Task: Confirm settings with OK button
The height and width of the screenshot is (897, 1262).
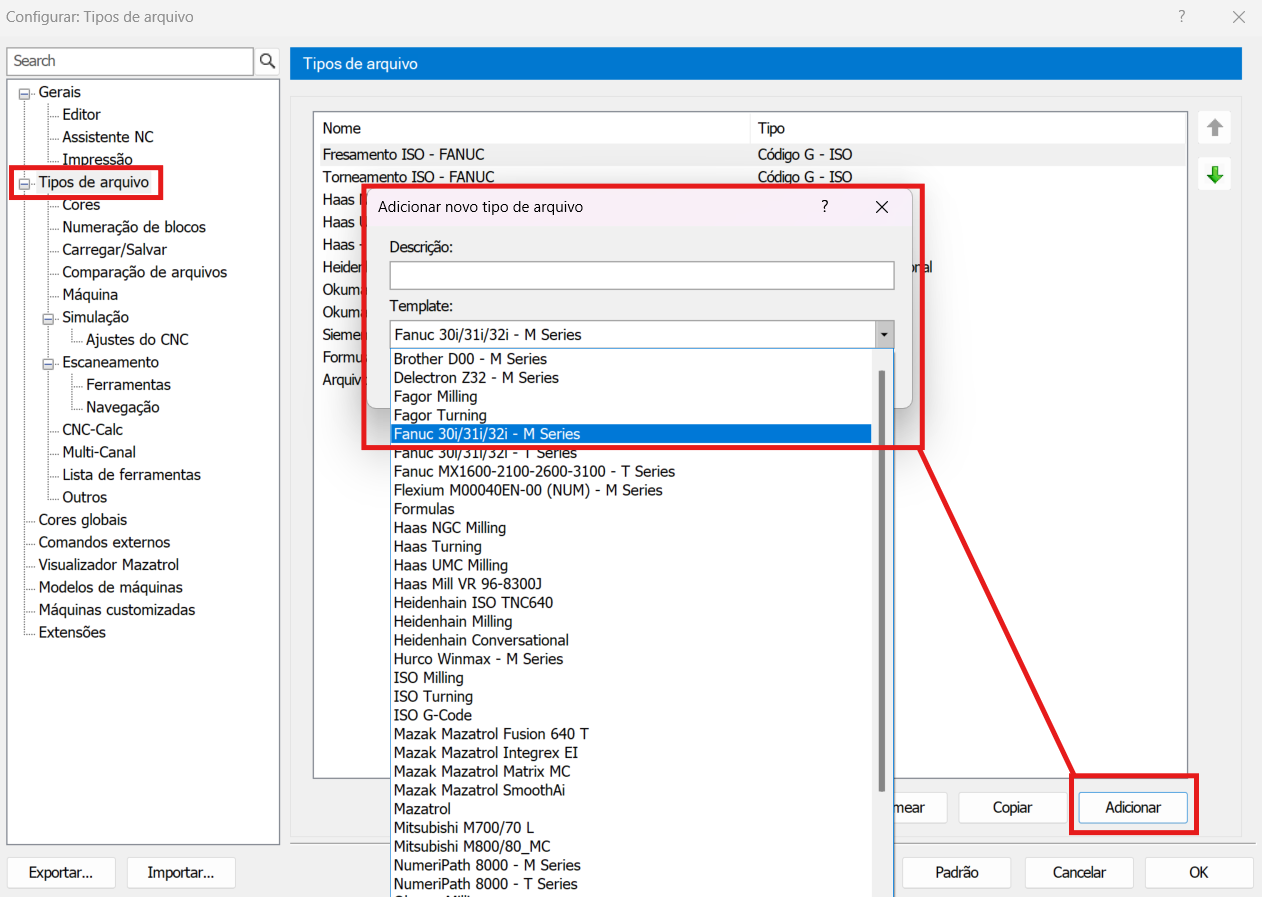Action: pyautogui.click(x=1199, y=872)
